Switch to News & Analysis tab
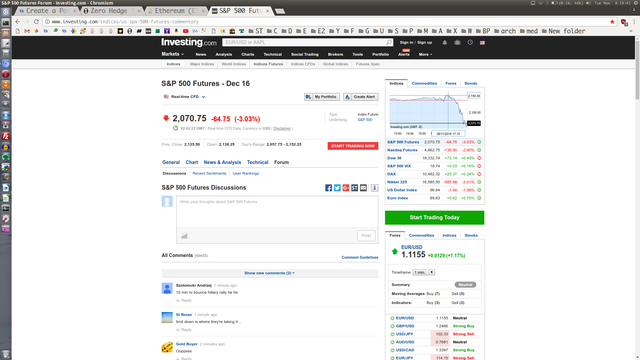 [x=222, y=162]
